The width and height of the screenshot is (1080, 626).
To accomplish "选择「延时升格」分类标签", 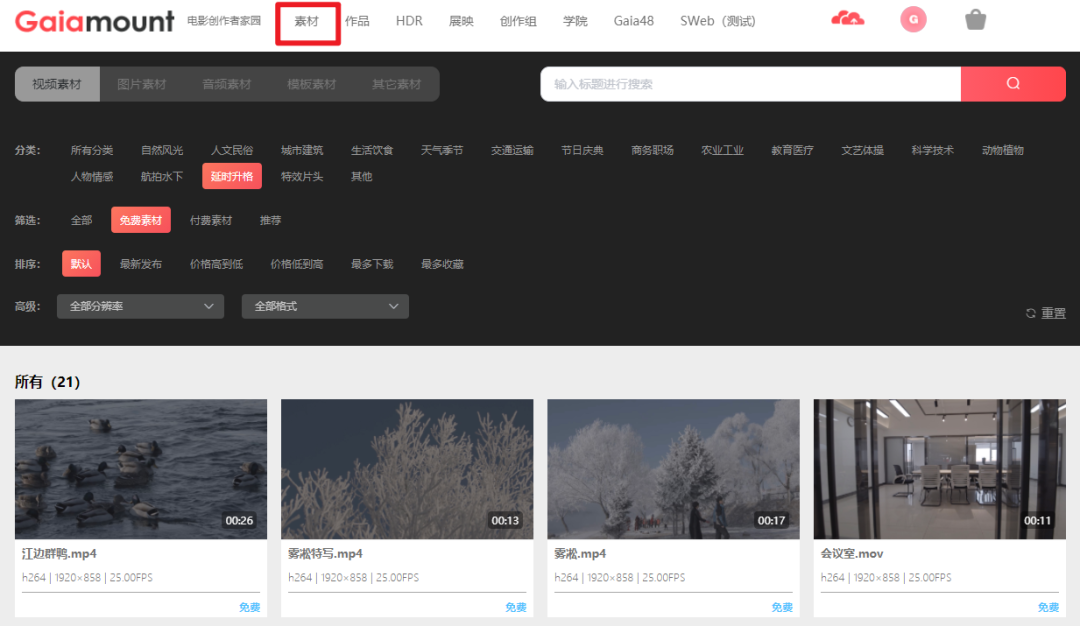I will click(229, 176).
